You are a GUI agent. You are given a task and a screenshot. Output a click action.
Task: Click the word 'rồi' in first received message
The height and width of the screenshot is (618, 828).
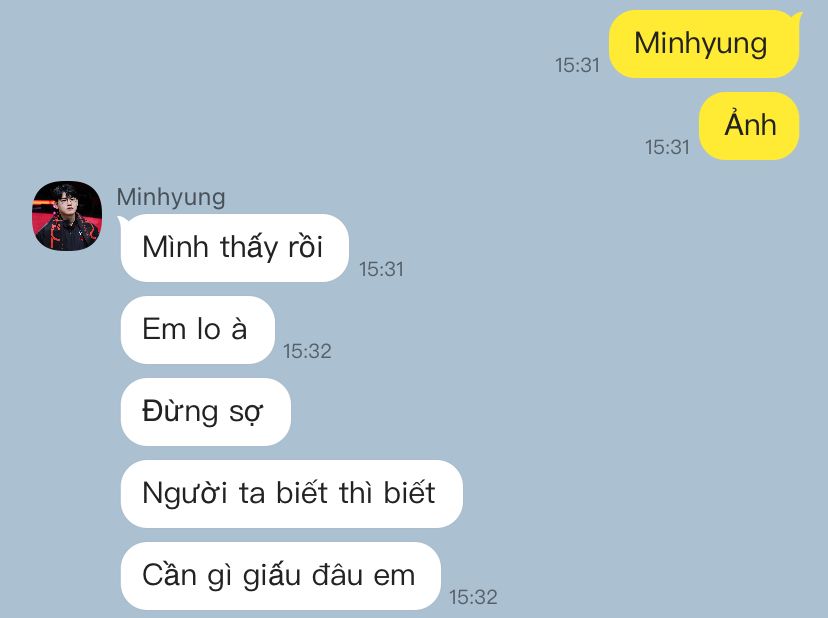(x=305, y=247)
